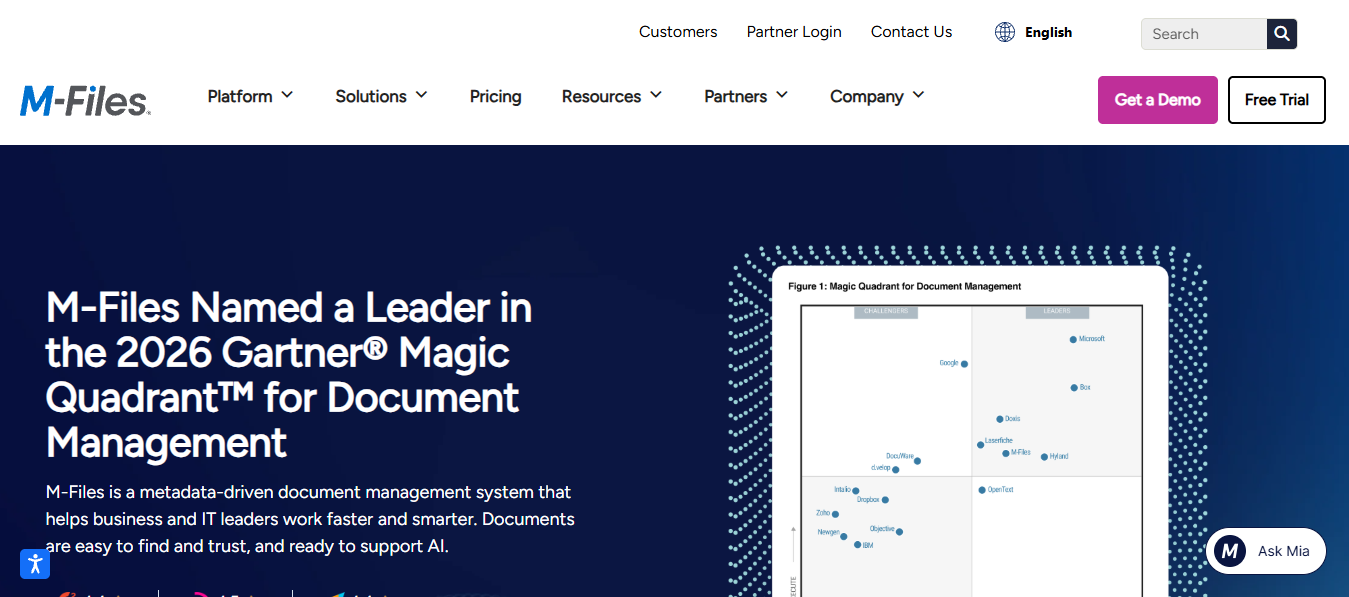Click the Get a Demo button
The width and height of the screenshot is (1349, 597).
pos(1158,100)
